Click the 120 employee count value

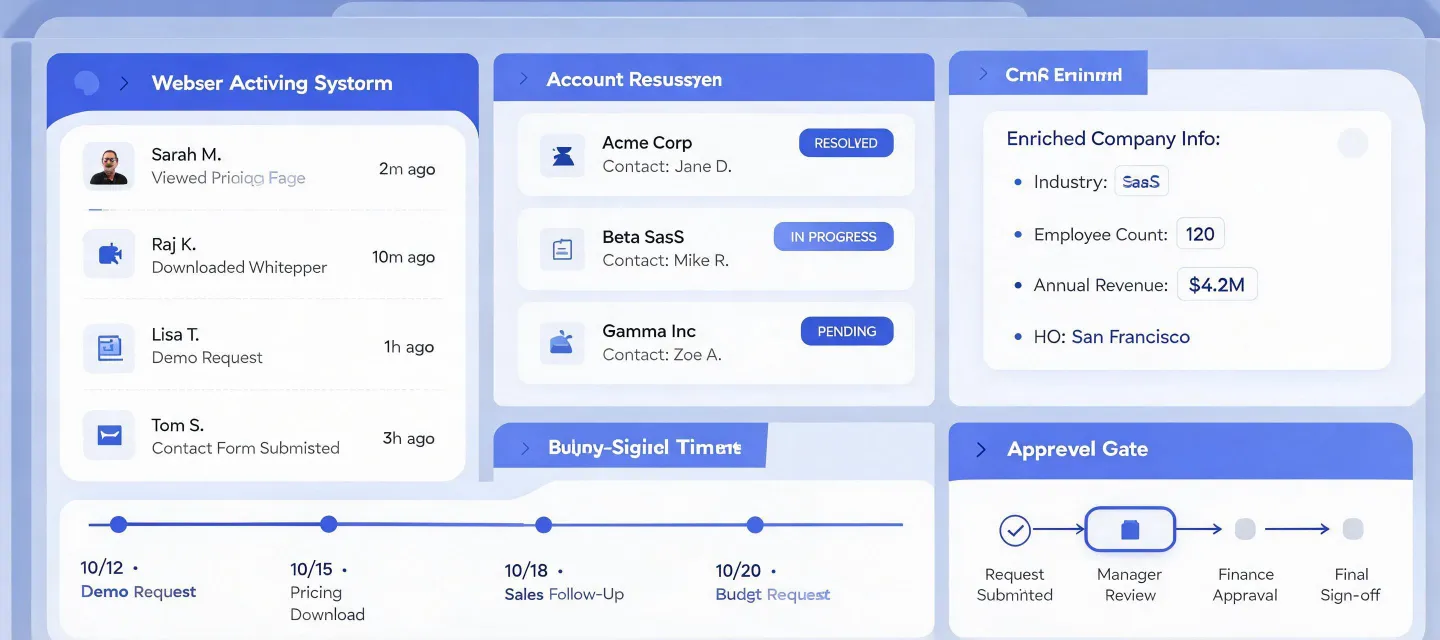(x=1200, y=234)
